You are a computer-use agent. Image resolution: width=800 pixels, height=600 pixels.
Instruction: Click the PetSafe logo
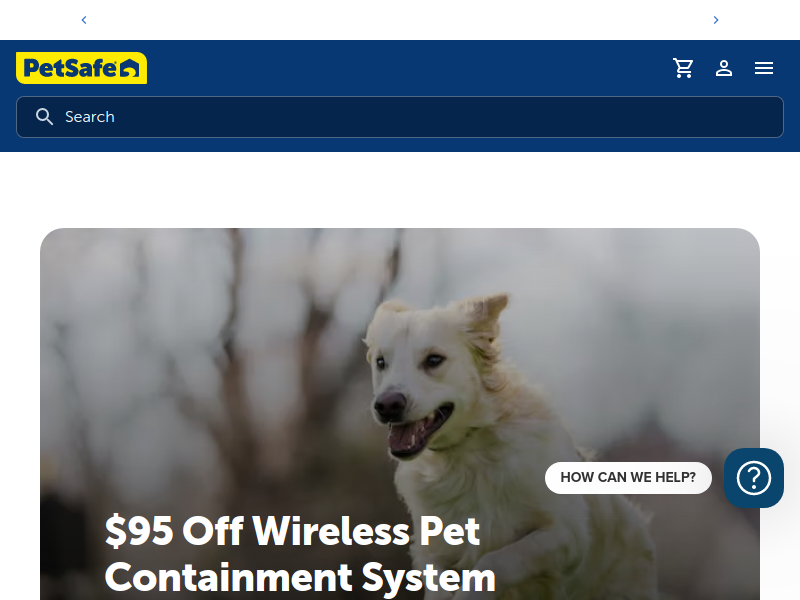click(x=82, y=68)
